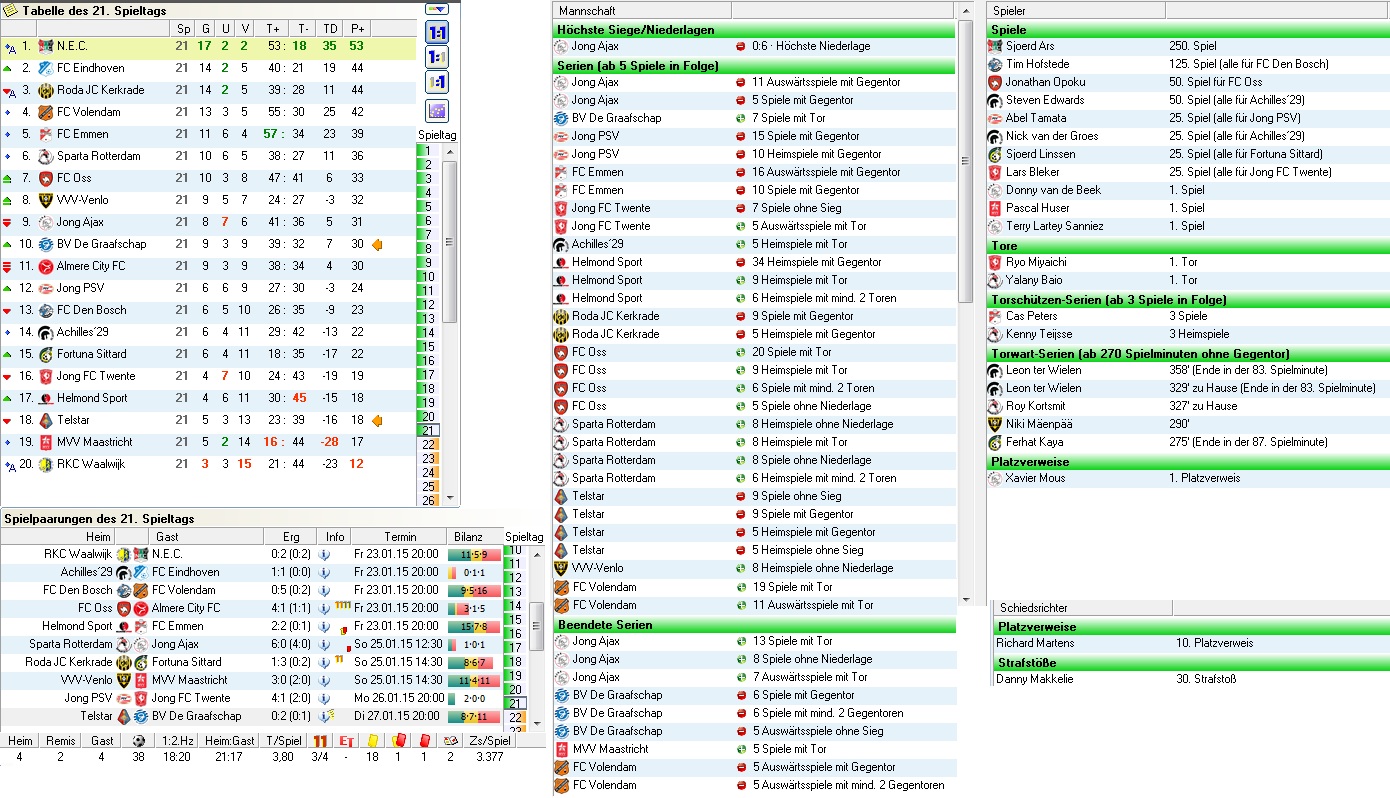Open the info icon for FC Oss vs Almere City FC

coord(324,608)
